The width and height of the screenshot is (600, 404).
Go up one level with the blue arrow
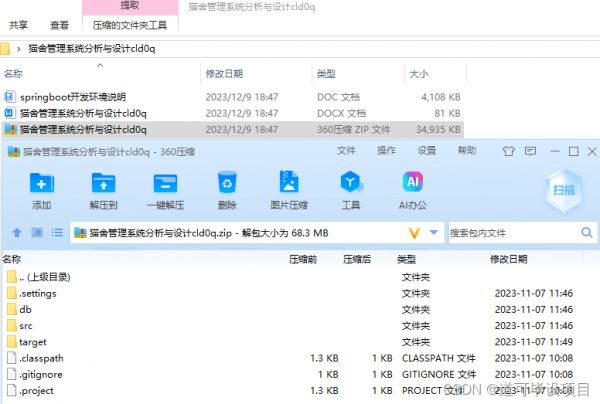click(17, 232)
